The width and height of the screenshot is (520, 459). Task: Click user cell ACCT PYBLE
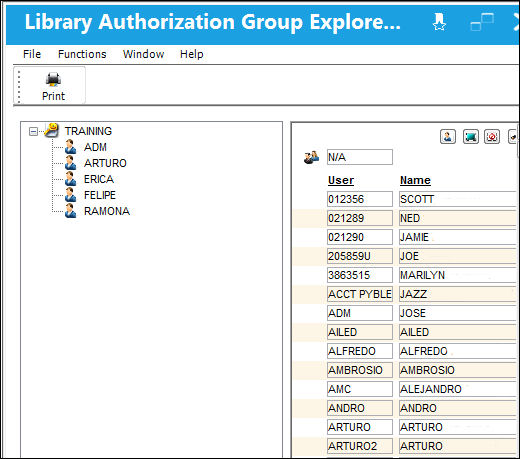click(x=360, y=294)
